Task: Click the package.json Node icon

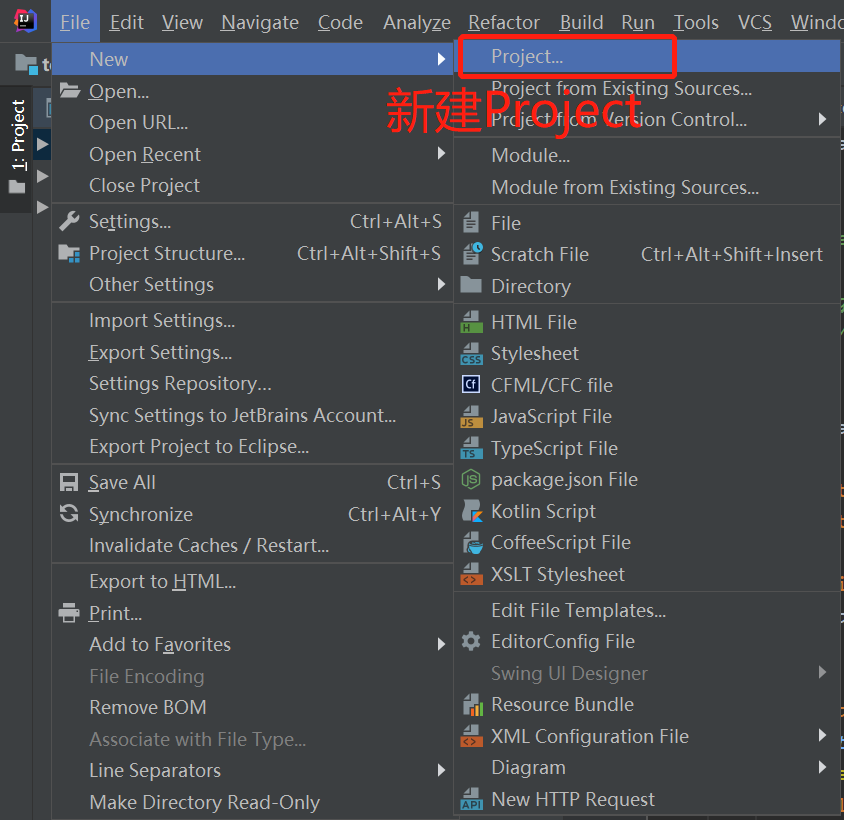Action: click(x=471, y=479)
